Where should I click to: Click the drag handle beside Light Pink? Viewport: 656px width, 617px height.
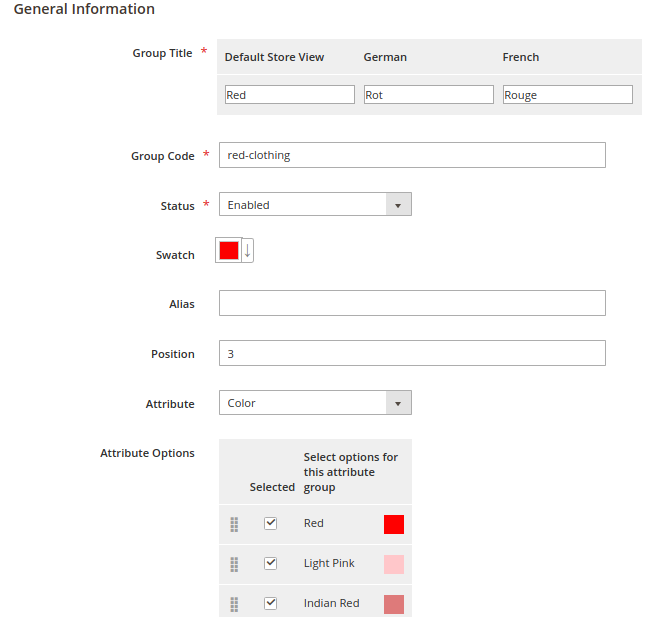tap(234, 564)
